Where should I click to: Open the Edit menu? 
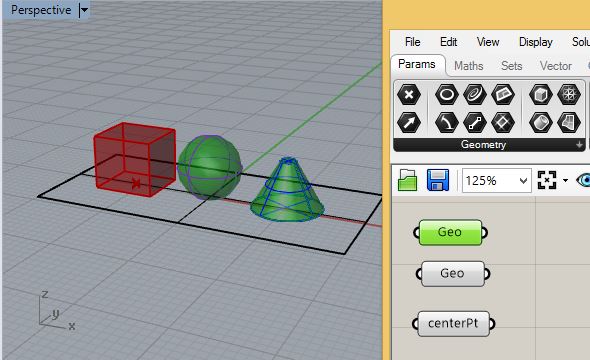[x=449, y=42]
